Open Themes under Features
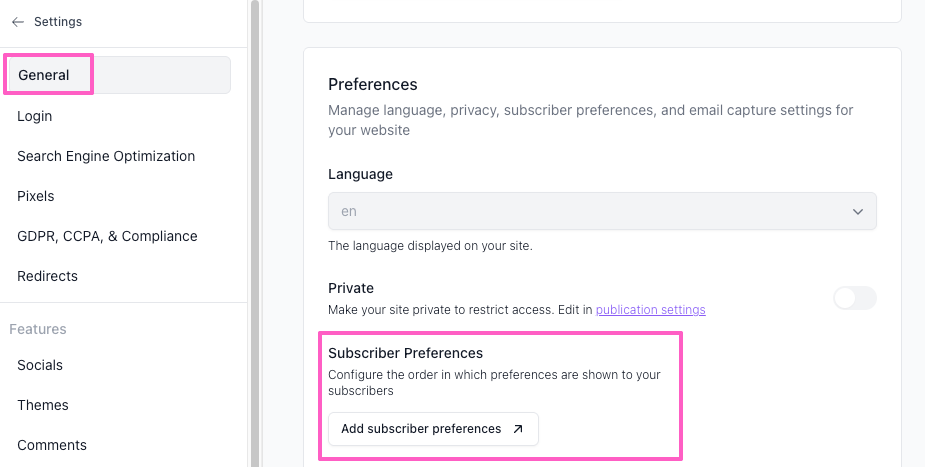Image resolution: width=925 pixels, height=467 pixels. pos(43,405)
